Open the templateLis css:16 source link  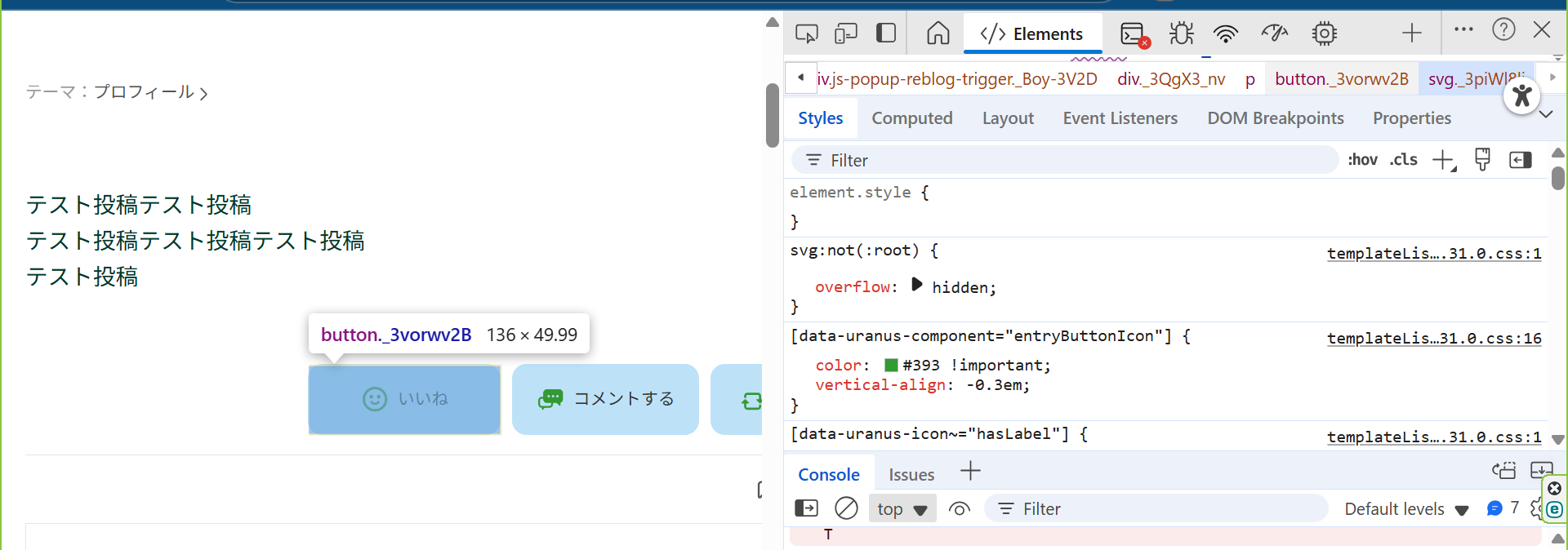(1434, 338)
